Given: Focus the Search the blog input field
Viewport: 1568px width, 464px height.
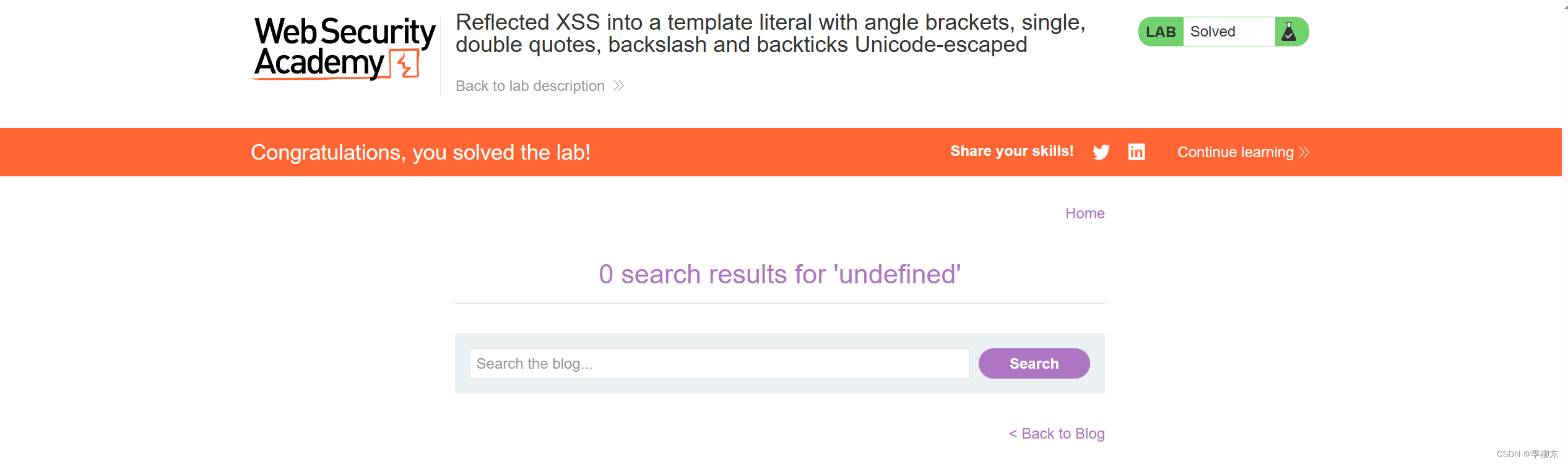Looking at the screenshot, I should 719,363.
